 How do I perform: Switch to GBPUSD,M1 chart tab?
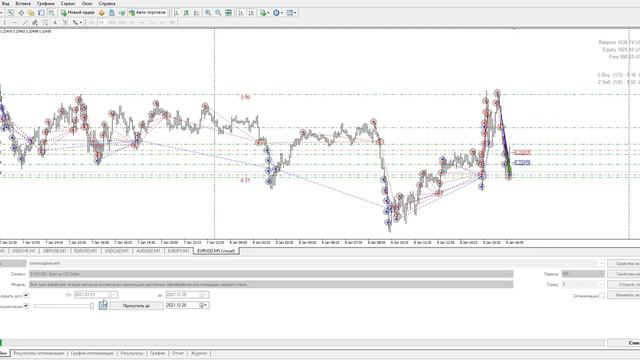tap(55, 251)
